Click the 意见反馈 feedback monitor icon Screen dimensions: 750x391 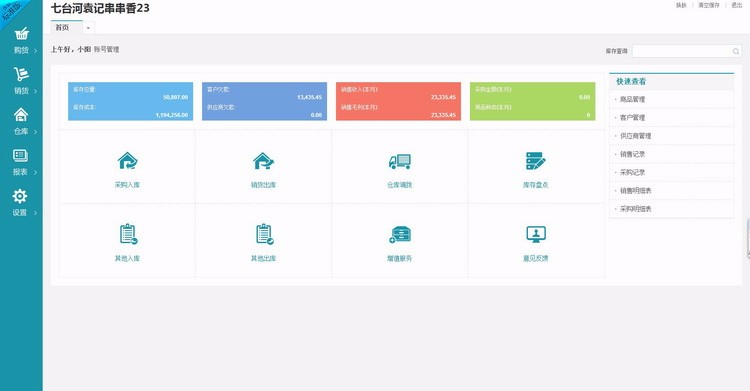(x=536, y=234)
